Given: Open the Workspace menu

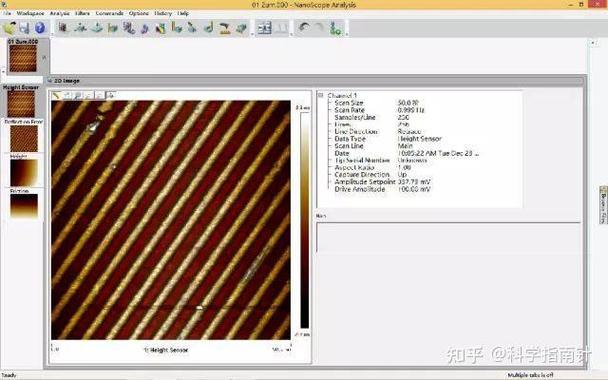Looking at the screenshot, I should tap(30, 13).
